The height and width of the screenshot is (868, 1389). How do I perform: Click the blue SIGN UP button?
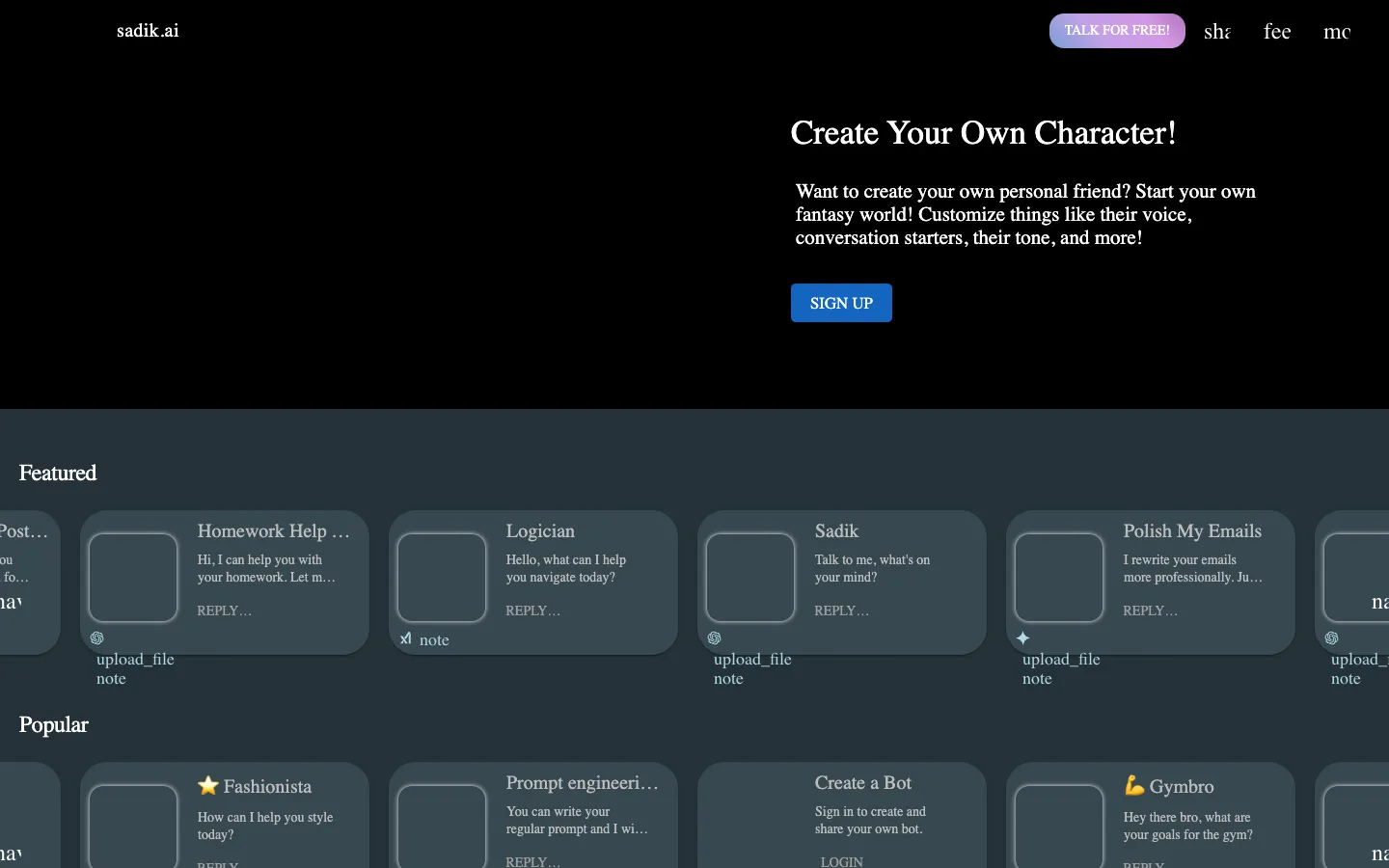click(841, 303)
